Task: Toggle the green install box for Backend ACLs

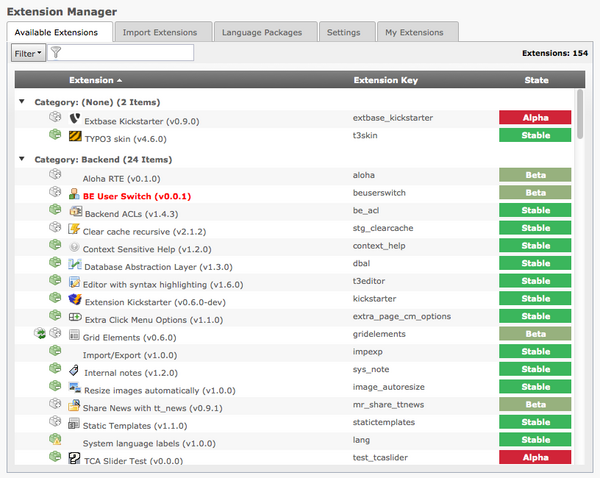Action: (56, 210)
